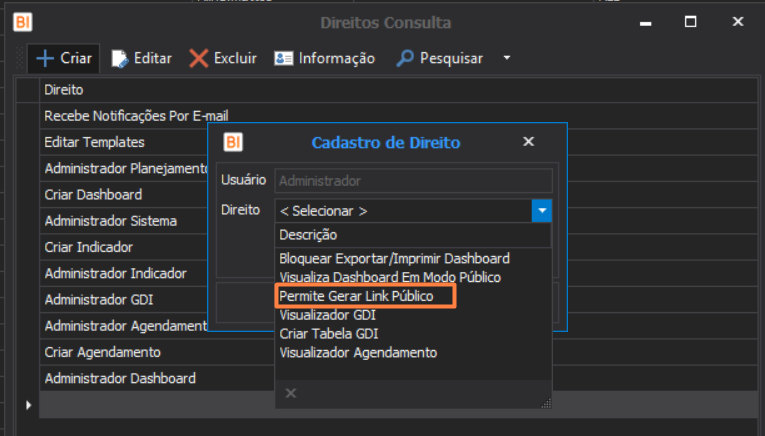This screenshot has height=436, width=765.
Task: Close the Cadastro de Direito dialog
Action: click(529, 142)
